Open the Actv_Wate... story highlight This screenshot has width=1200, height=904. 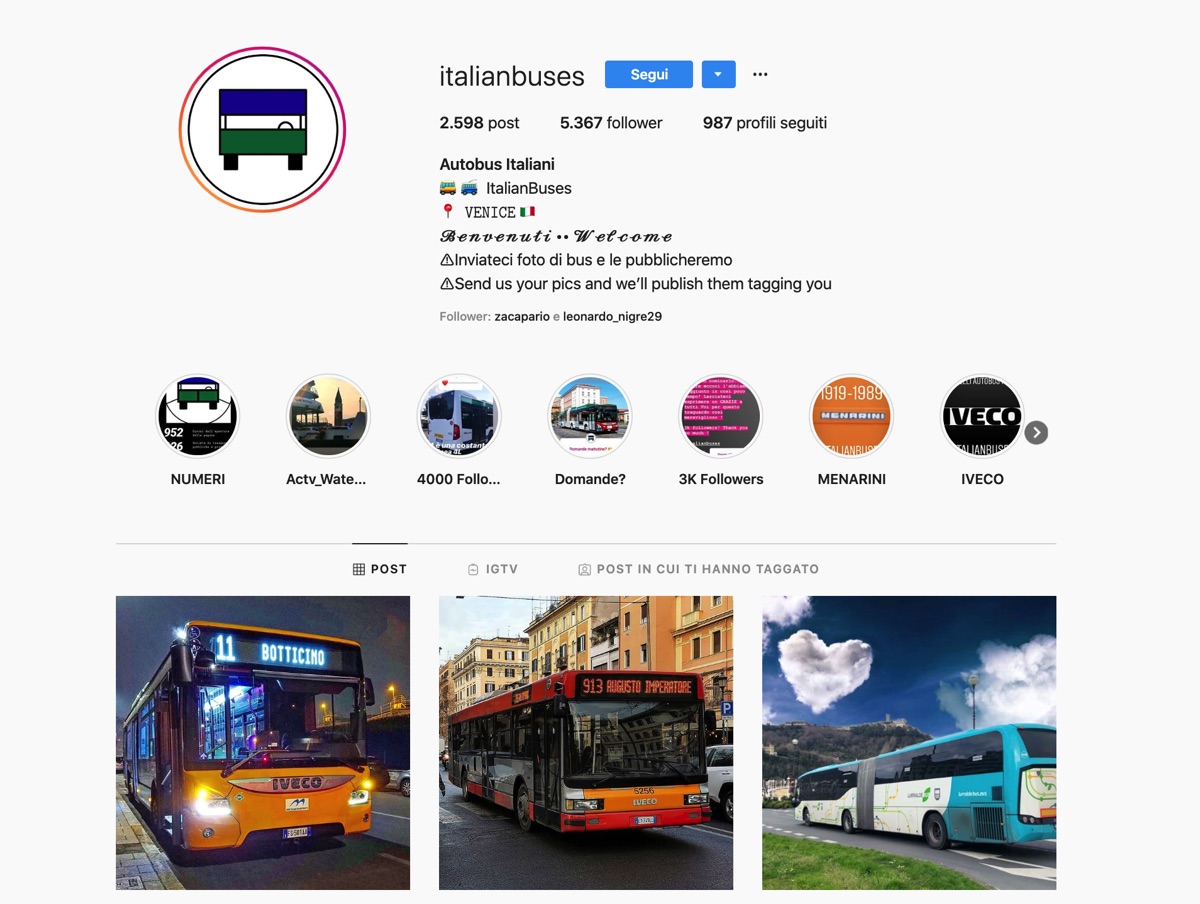coord(329,416)
